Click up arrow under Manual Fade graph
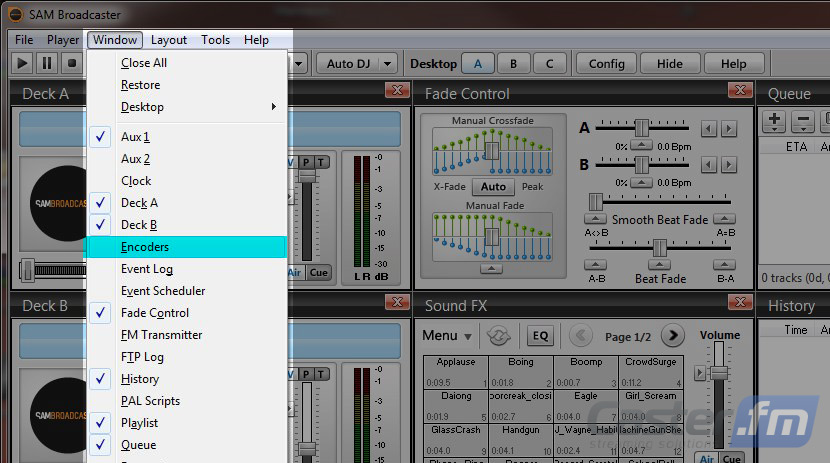Screen dimensions: 830x463 tap(491, 269)
